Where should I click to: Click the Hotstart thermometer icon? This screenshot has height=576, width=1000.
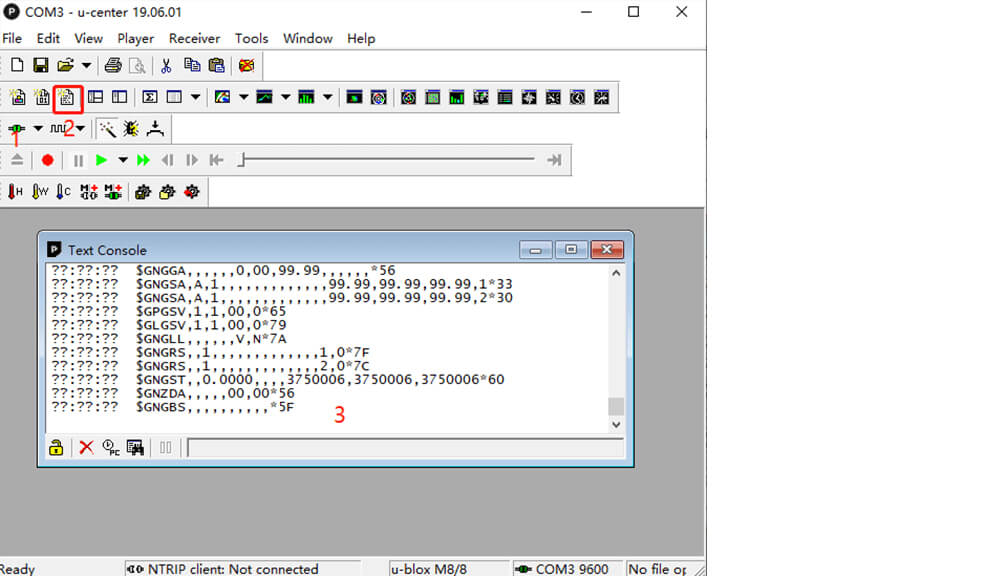point(15,192)
